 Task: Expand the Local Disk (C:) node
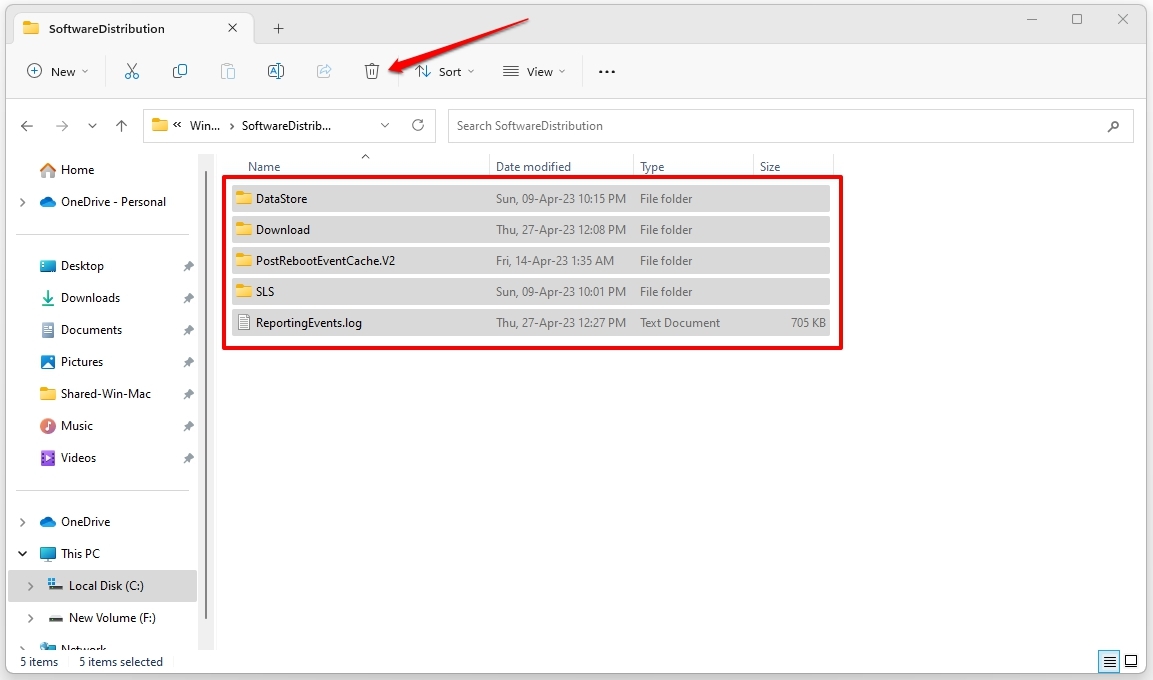pyautogui.click(x=30, y=586)
